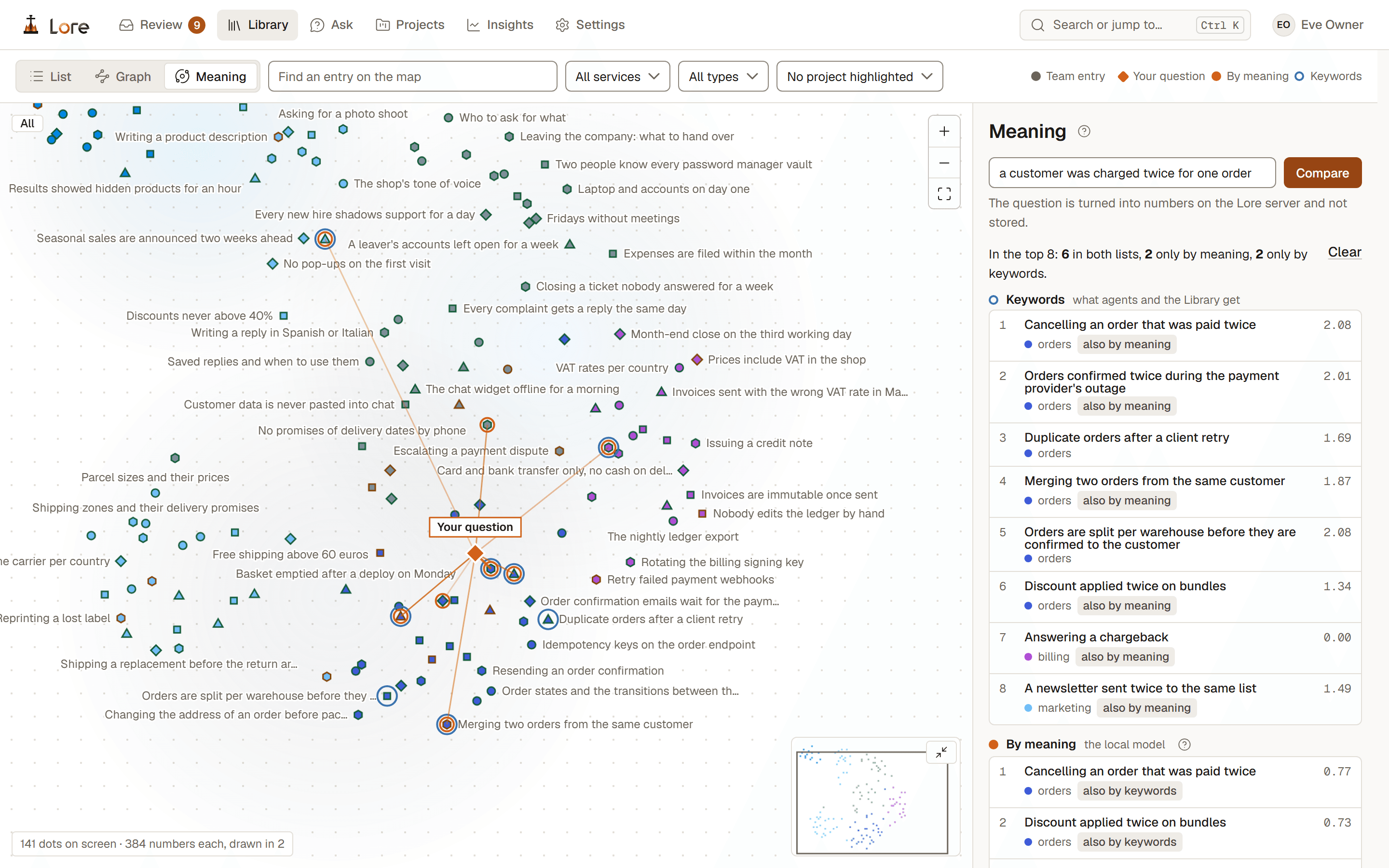Open the help icon beside the local model
This screenshot has height=868, width=1389.
point(1184,745)
